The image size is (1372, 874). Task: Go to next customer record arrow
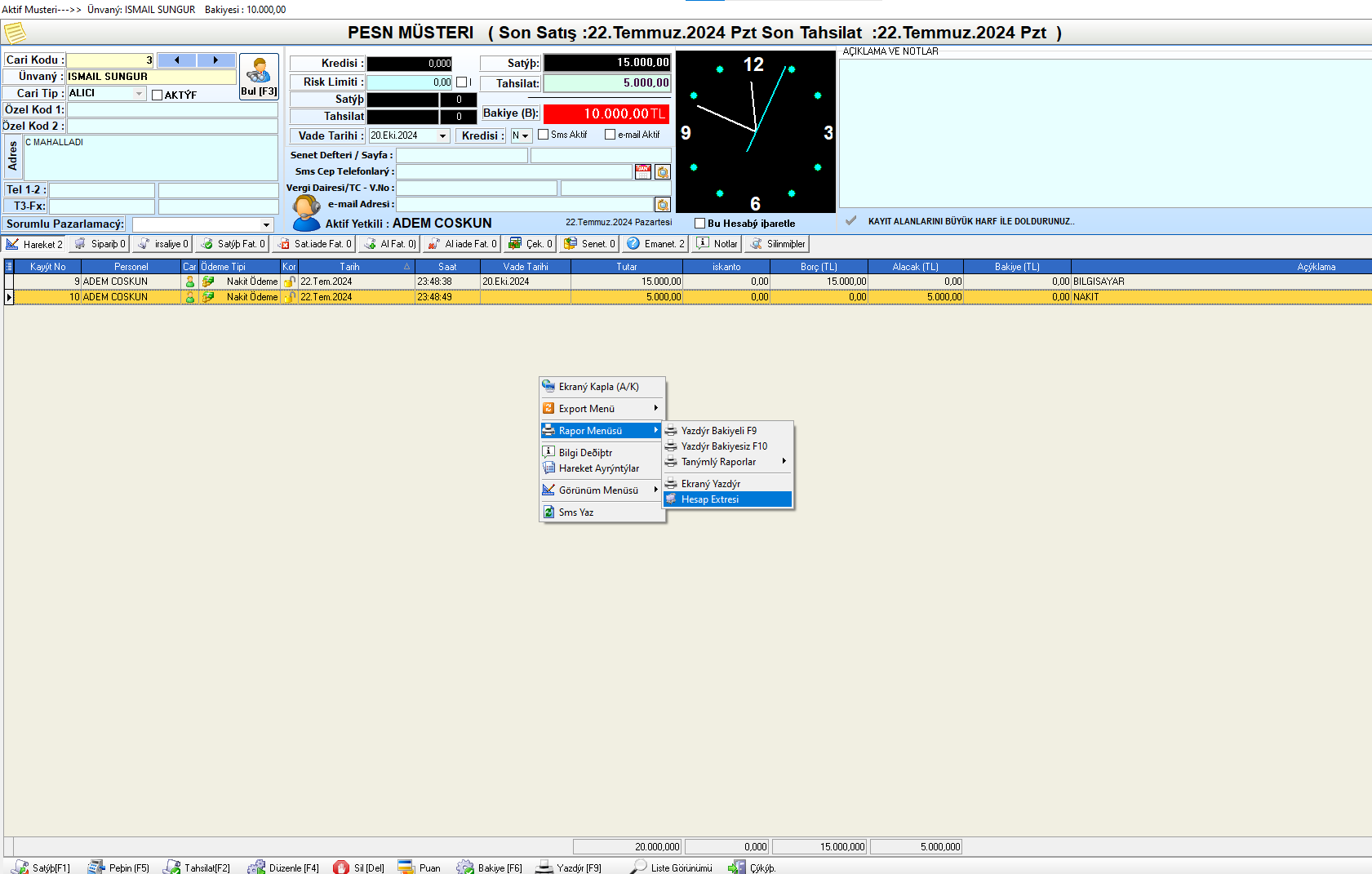pyautogui.click(x=216, y=60)
